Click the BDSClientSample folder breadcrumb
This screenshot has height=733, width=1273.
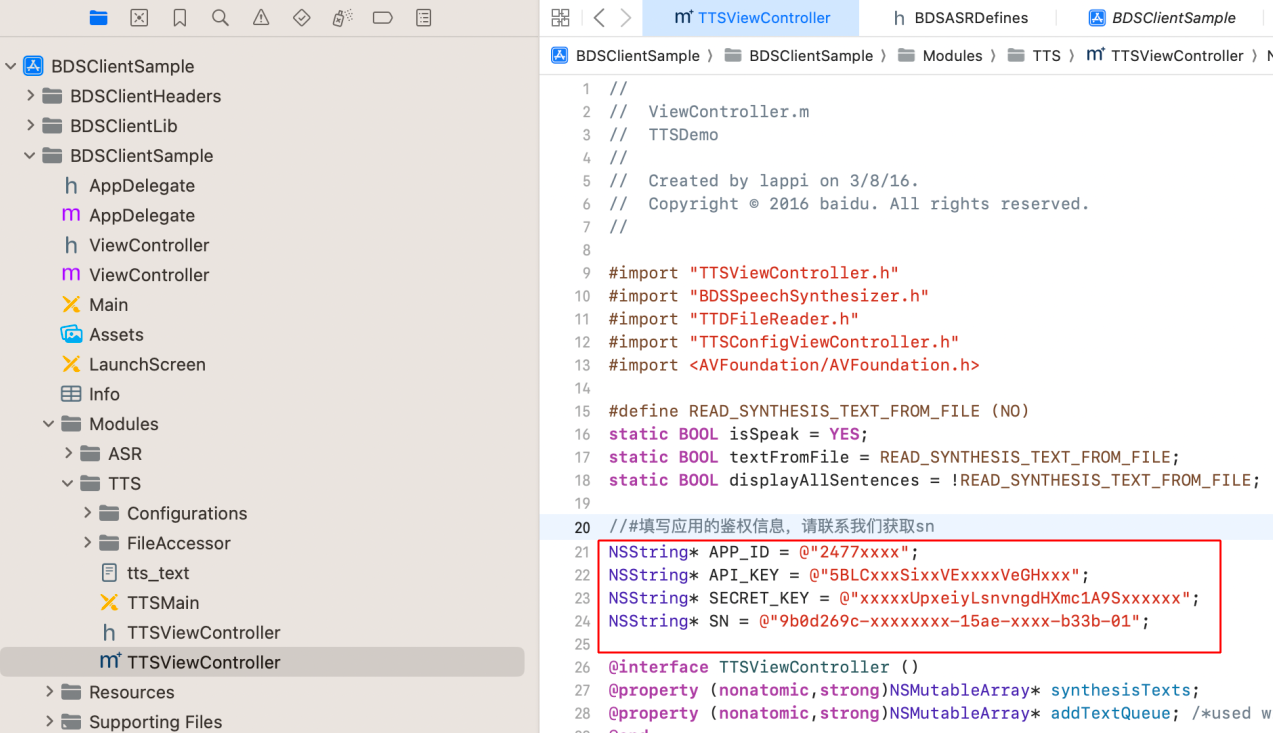pyautogui.click(x=799, y=56)
